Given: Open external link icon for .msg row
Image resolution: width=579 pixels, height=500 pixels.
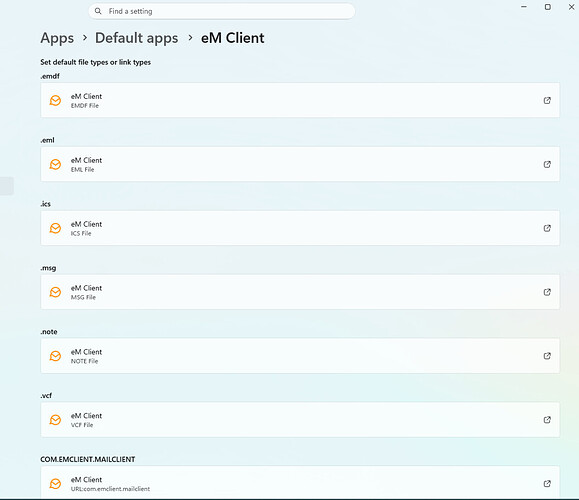Looking at the screenshot, I should (x=547, y=292).
